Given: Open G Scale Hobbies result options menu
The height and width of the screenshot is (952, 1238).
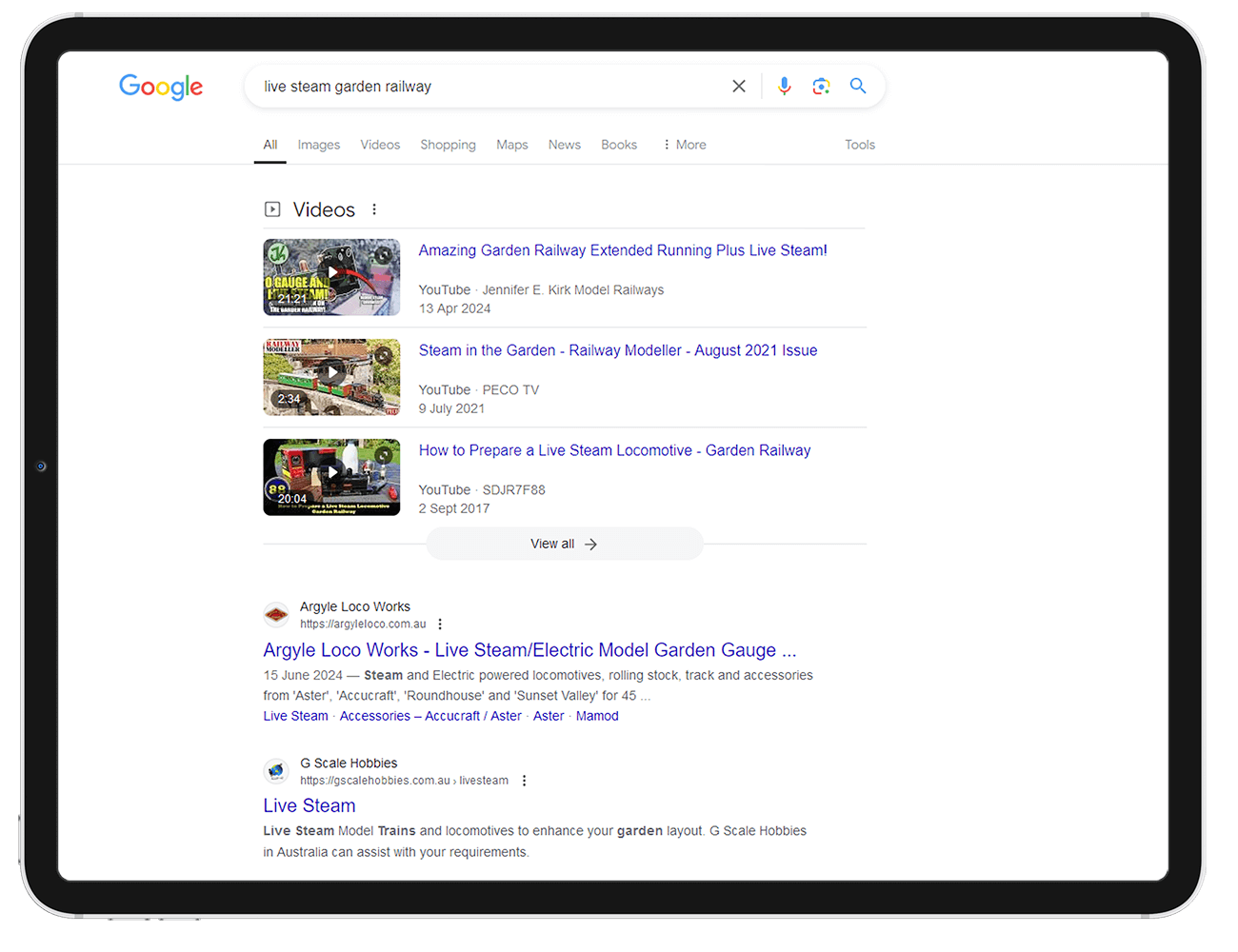Looking at the screenshot, I should coord(524,781).
